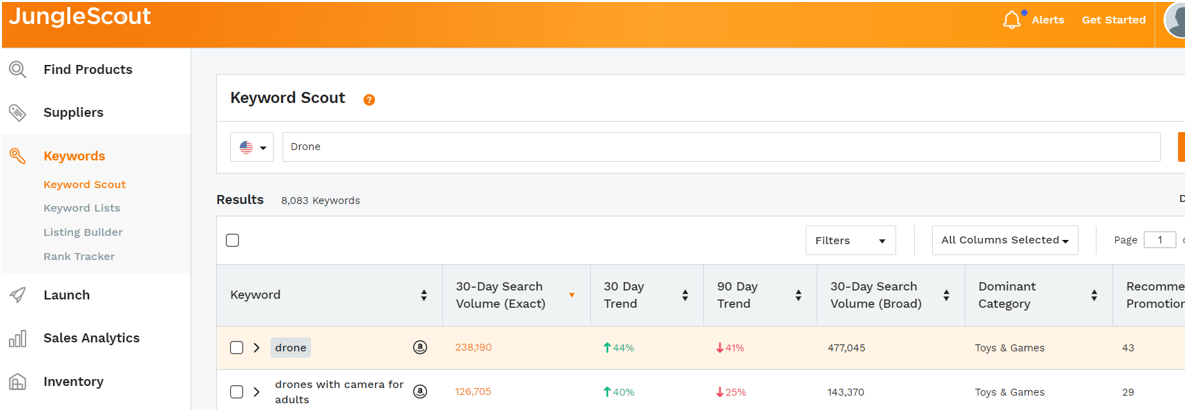Go to Keyword Scout submenu
The width and height of the screenshot is (1186, 410).
tap(85, 185)
